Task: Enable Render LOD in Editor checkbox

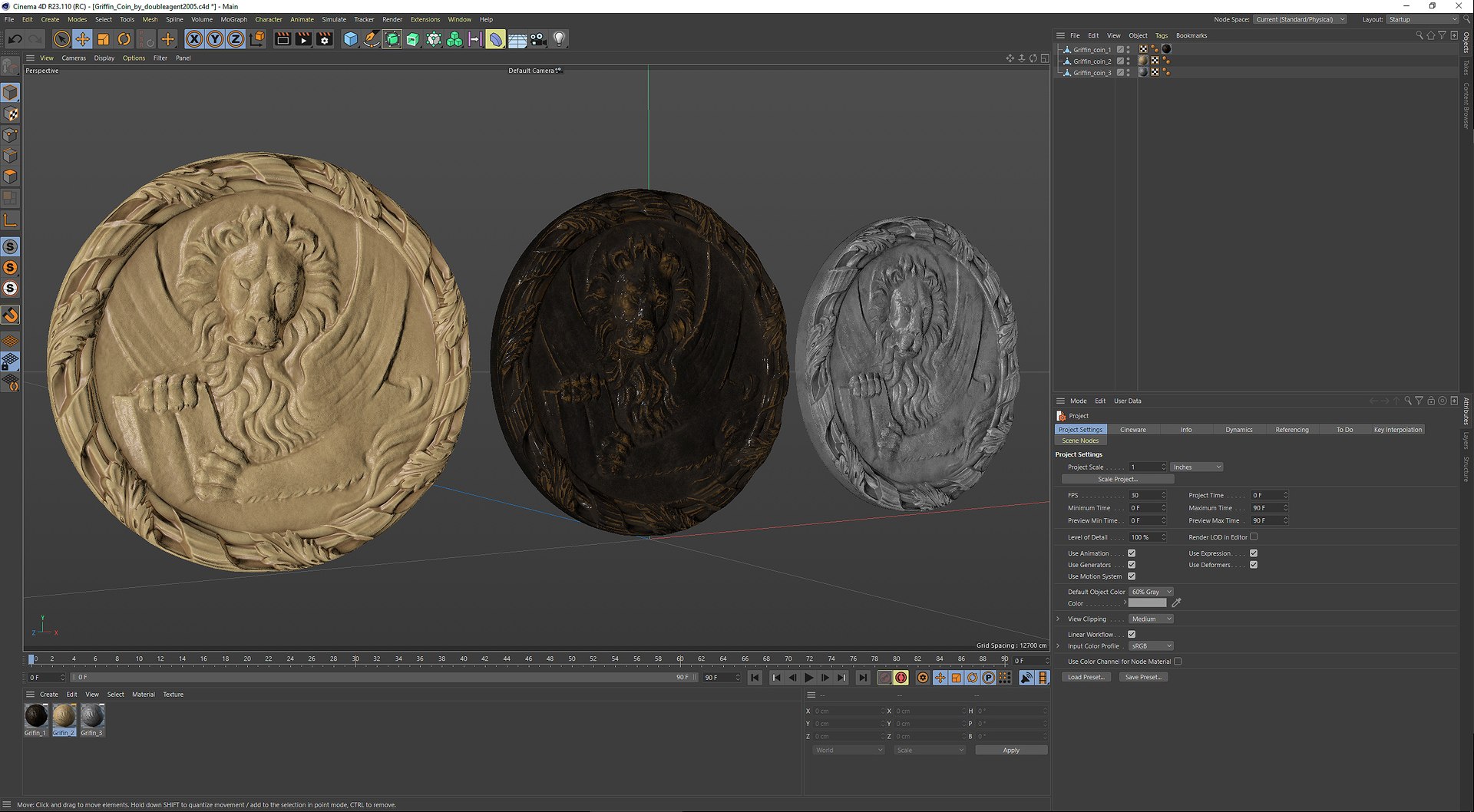Action: pos(1254,537)
